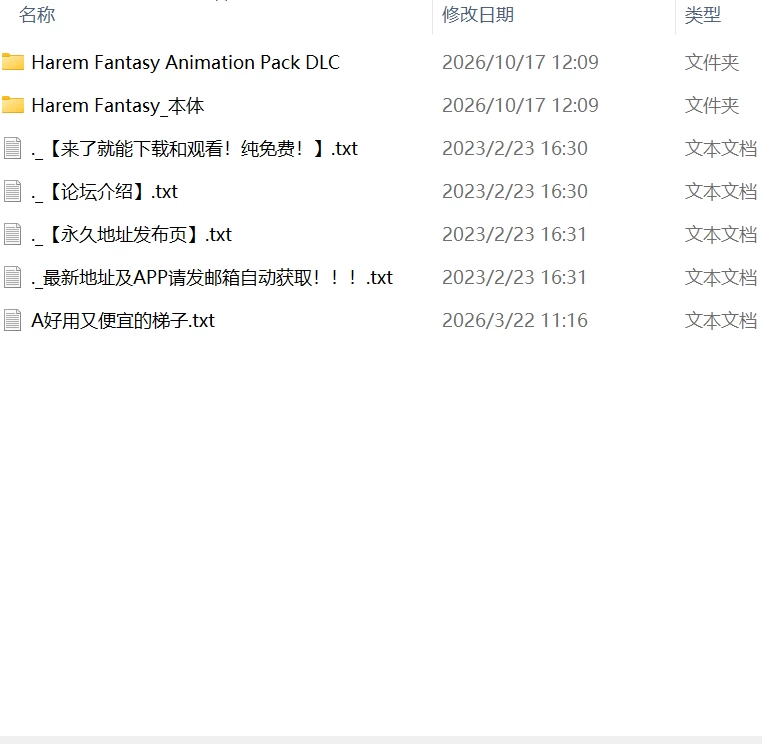Screen dimensions: 762x744
Task: Sort by the 修改日期 column header
Action: coord(478,15)
